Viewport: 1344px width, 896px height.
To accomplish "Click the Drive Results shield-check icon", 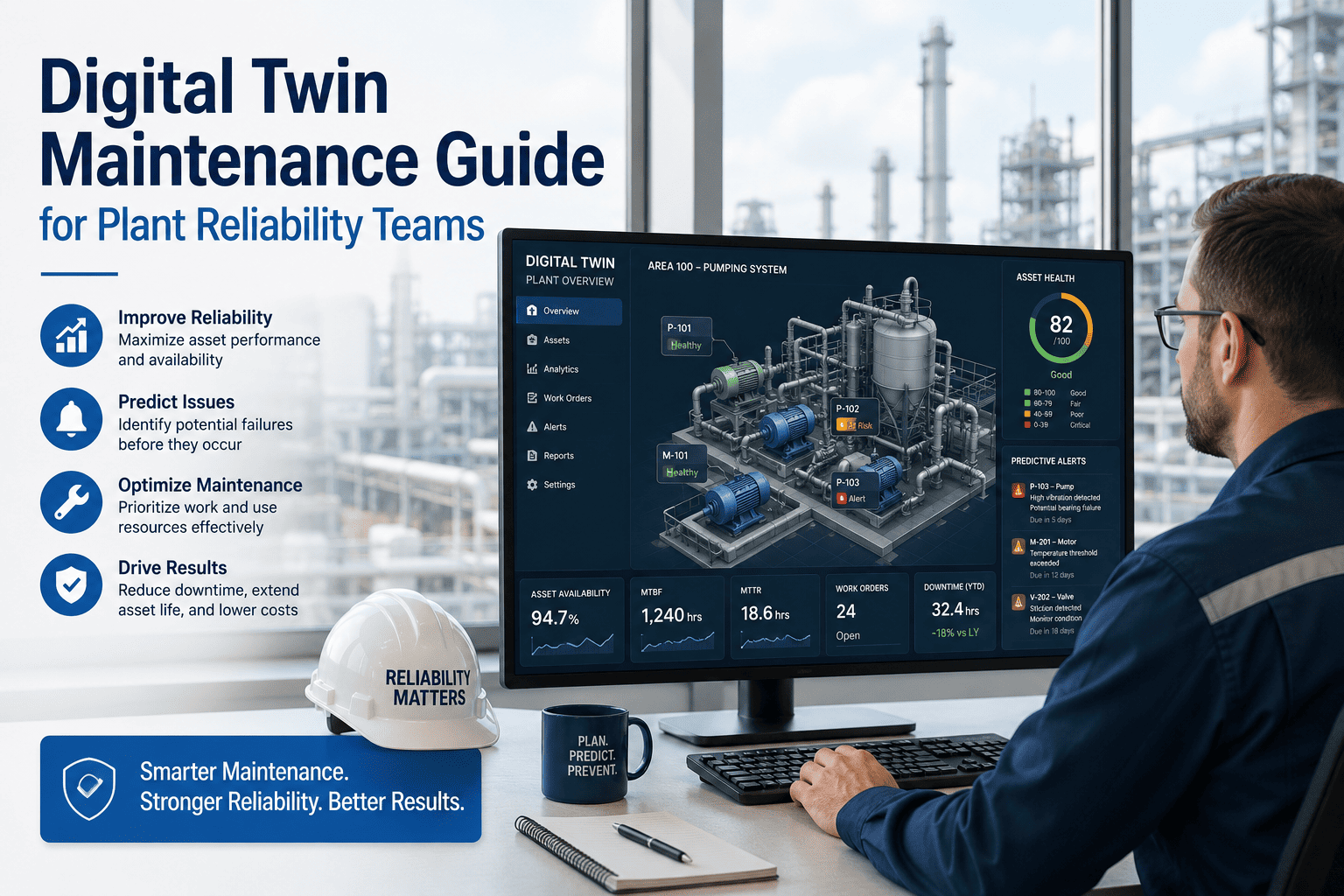I will point(72,584).
